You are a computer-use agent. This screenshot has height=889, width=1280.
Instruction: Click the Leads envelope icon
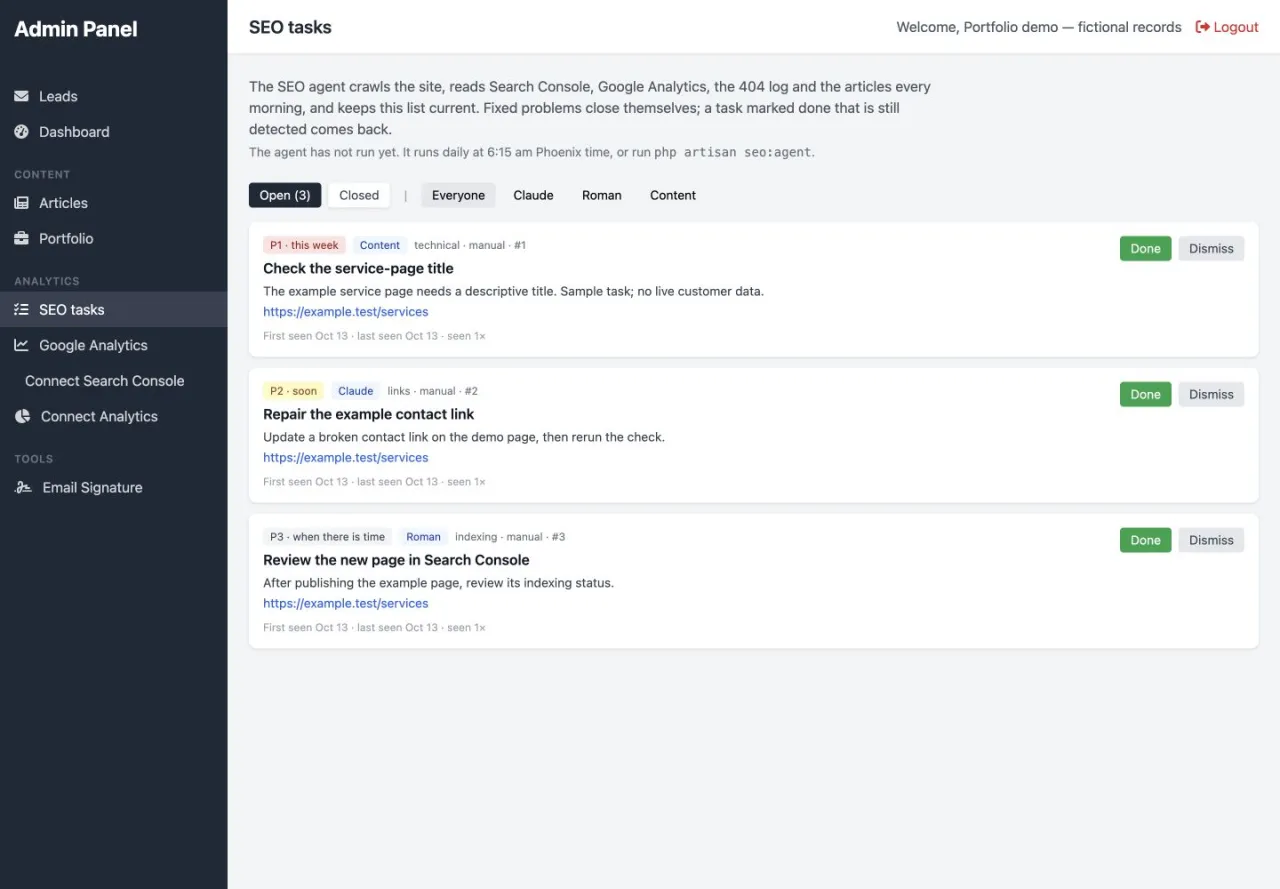21,96
